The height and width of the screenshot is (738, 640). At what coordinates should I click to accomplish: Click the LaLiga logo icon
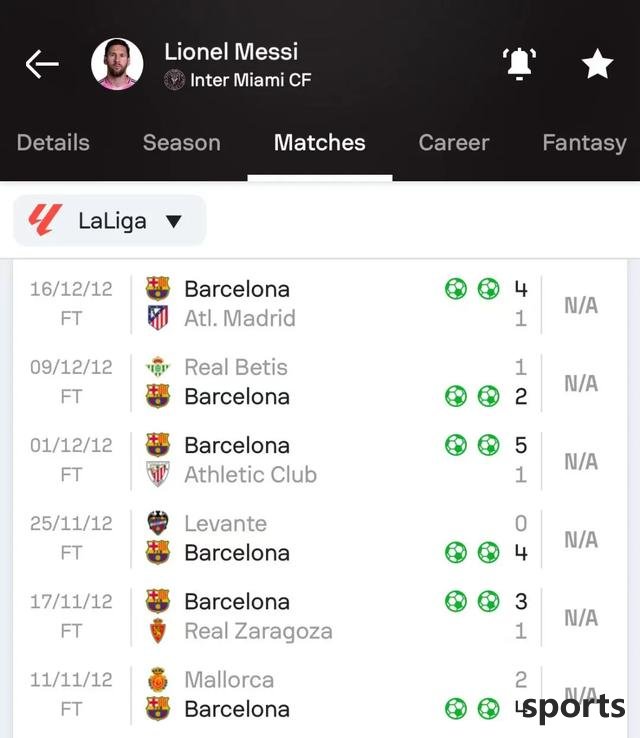click(45, 220)
